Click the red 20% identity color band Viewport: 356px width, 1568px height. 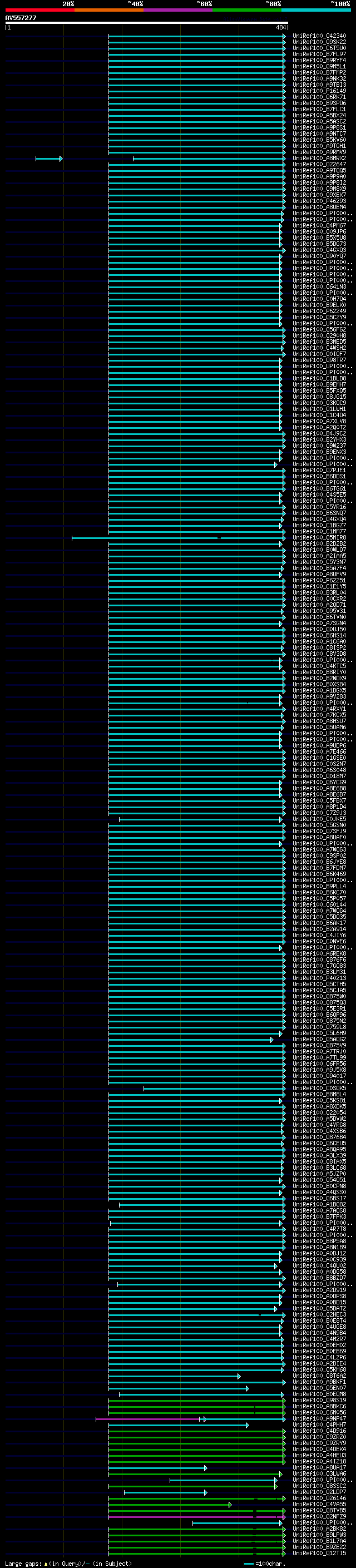(39, 10)
